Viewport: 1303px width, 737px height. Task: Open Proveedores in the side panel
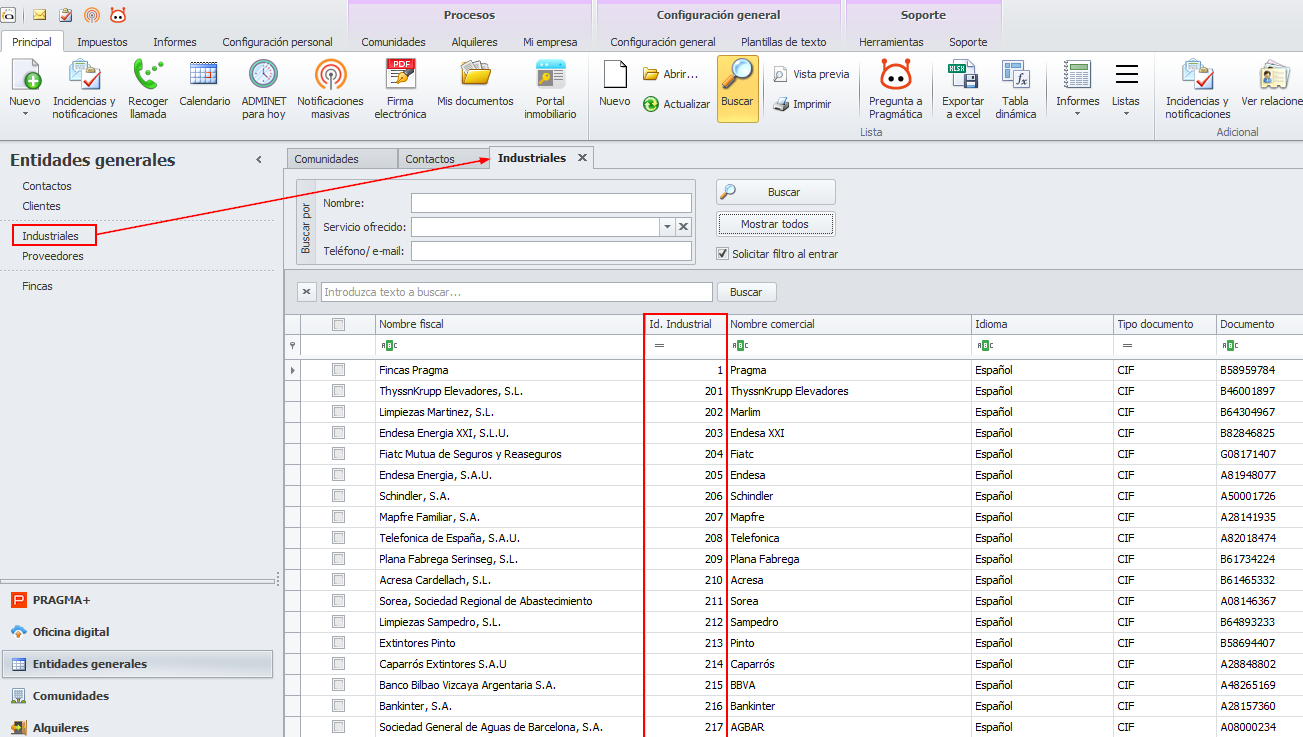click(x=53, y=256)
